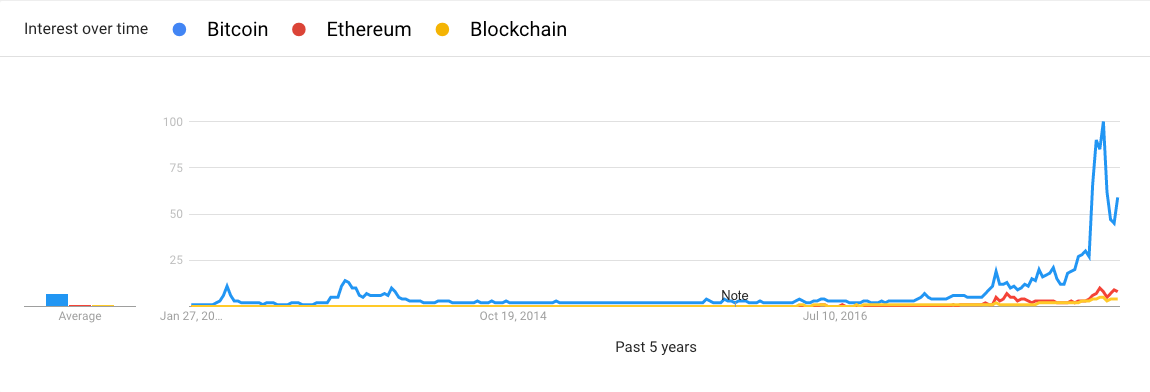Click the blue Bitcoin legend dot
The width and height of the screenshot is (1150, 392).
click(x=181, y=30)
